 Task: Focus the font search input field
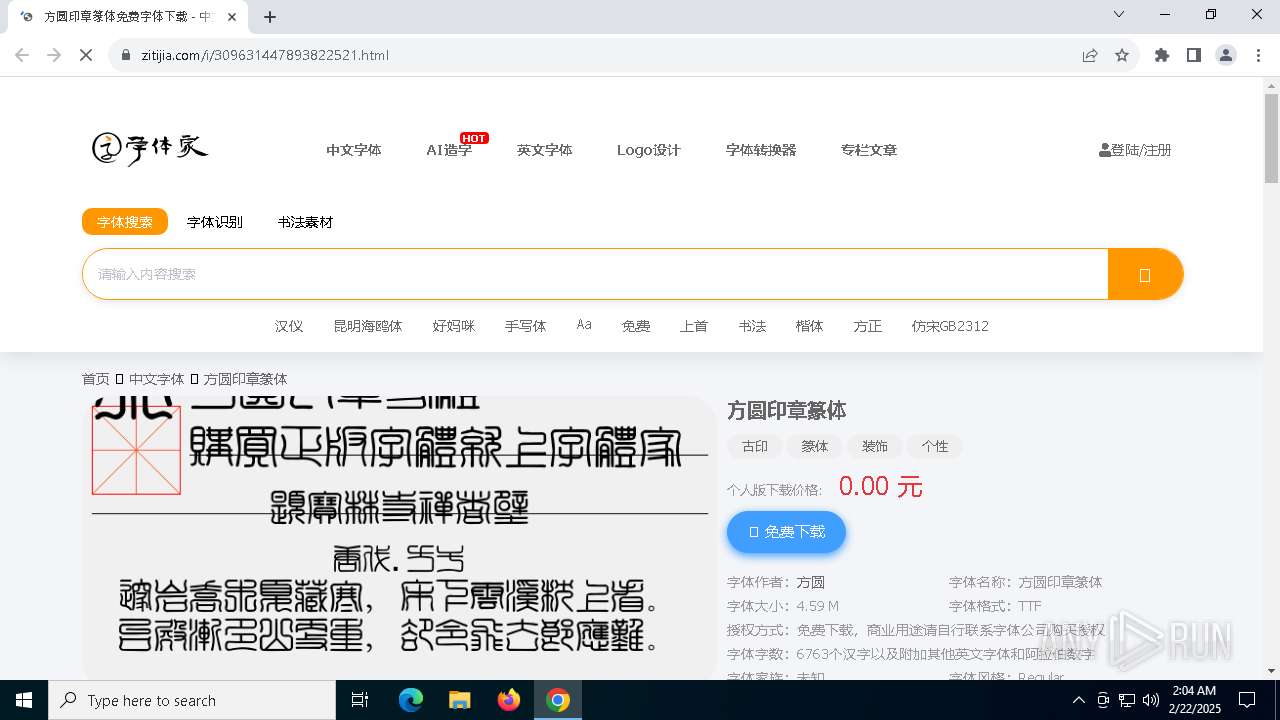[x=595, y=274]
